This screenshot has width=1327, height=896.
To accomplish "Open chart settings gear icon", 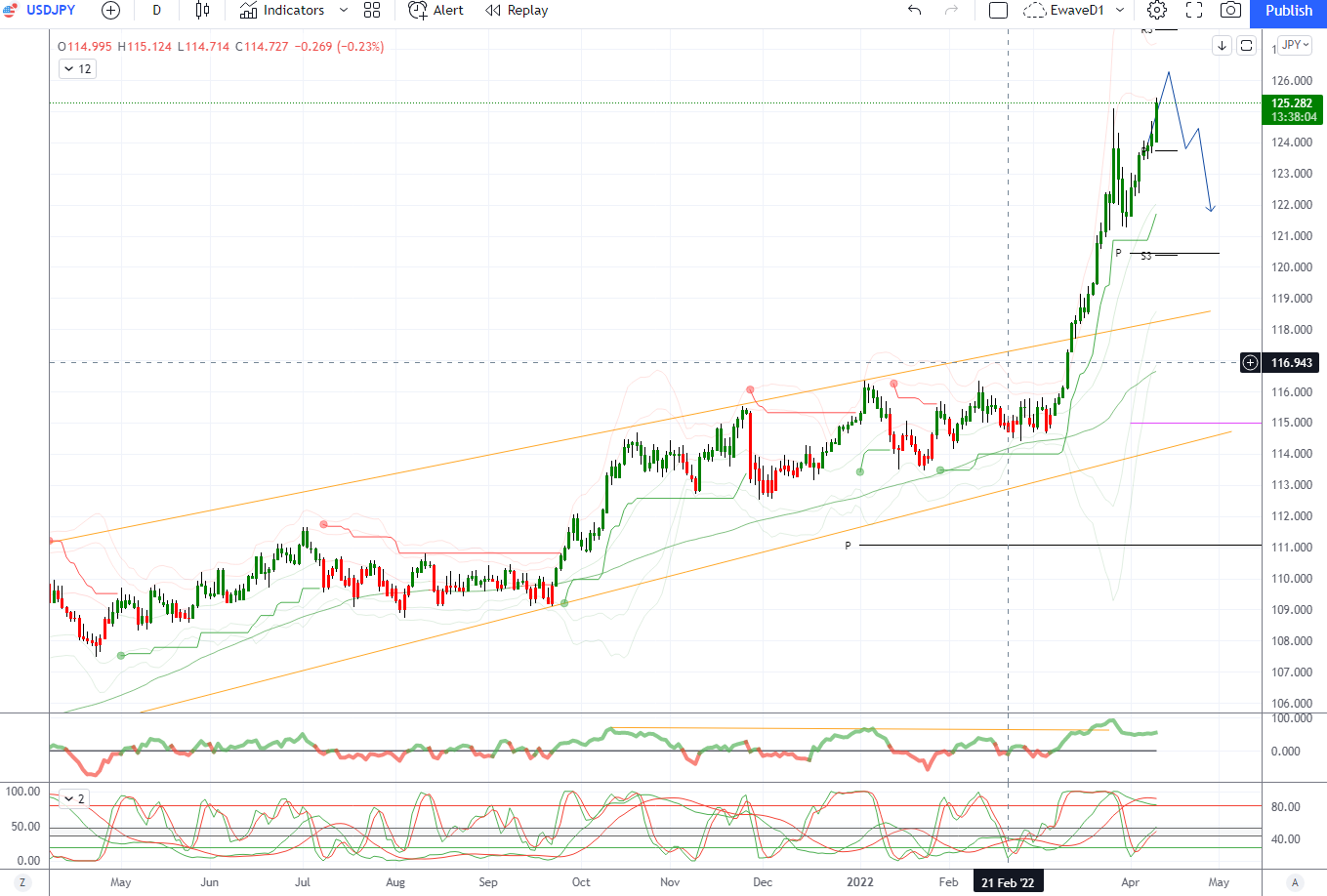I will [x=1156, y=11].
